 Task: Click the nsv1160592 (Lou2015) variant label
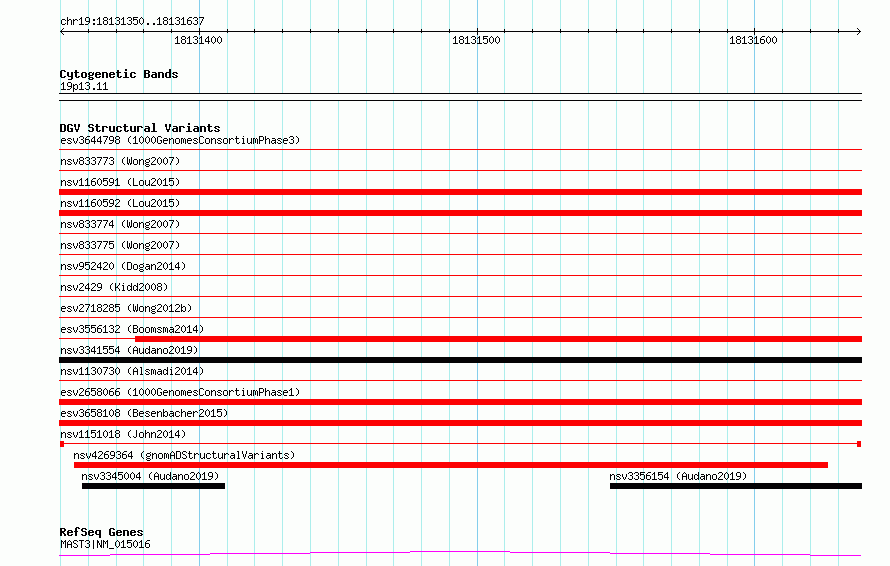pos(120,203)
